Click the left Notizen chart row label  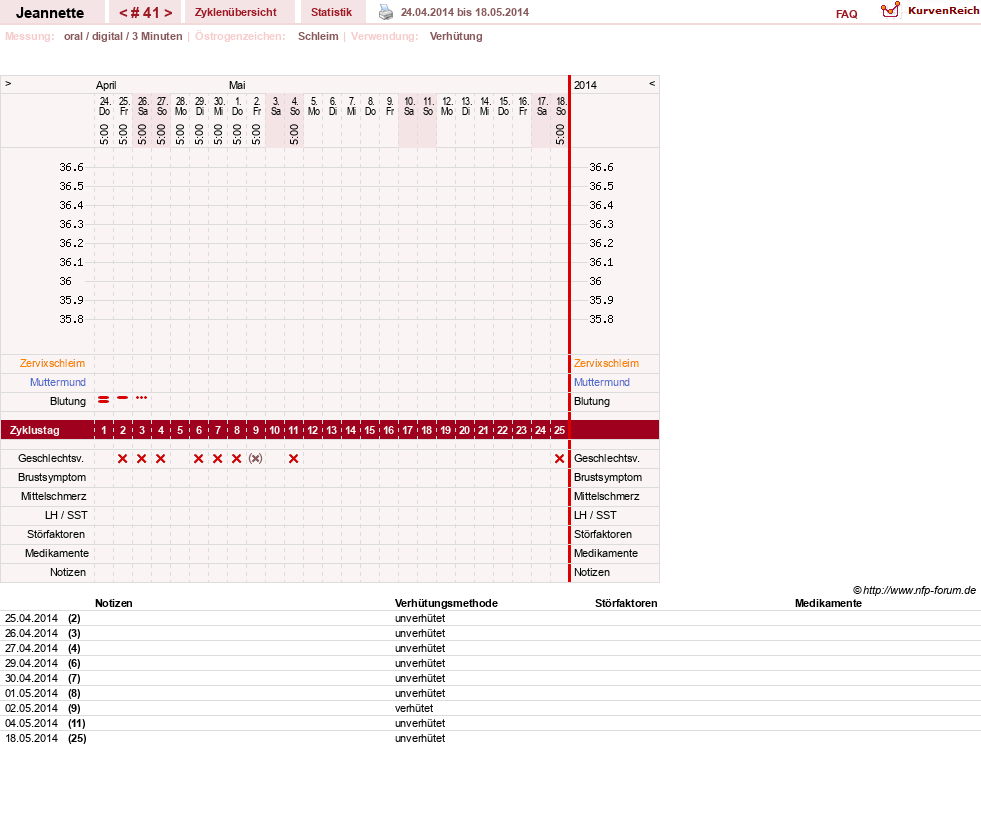(68, 572)
